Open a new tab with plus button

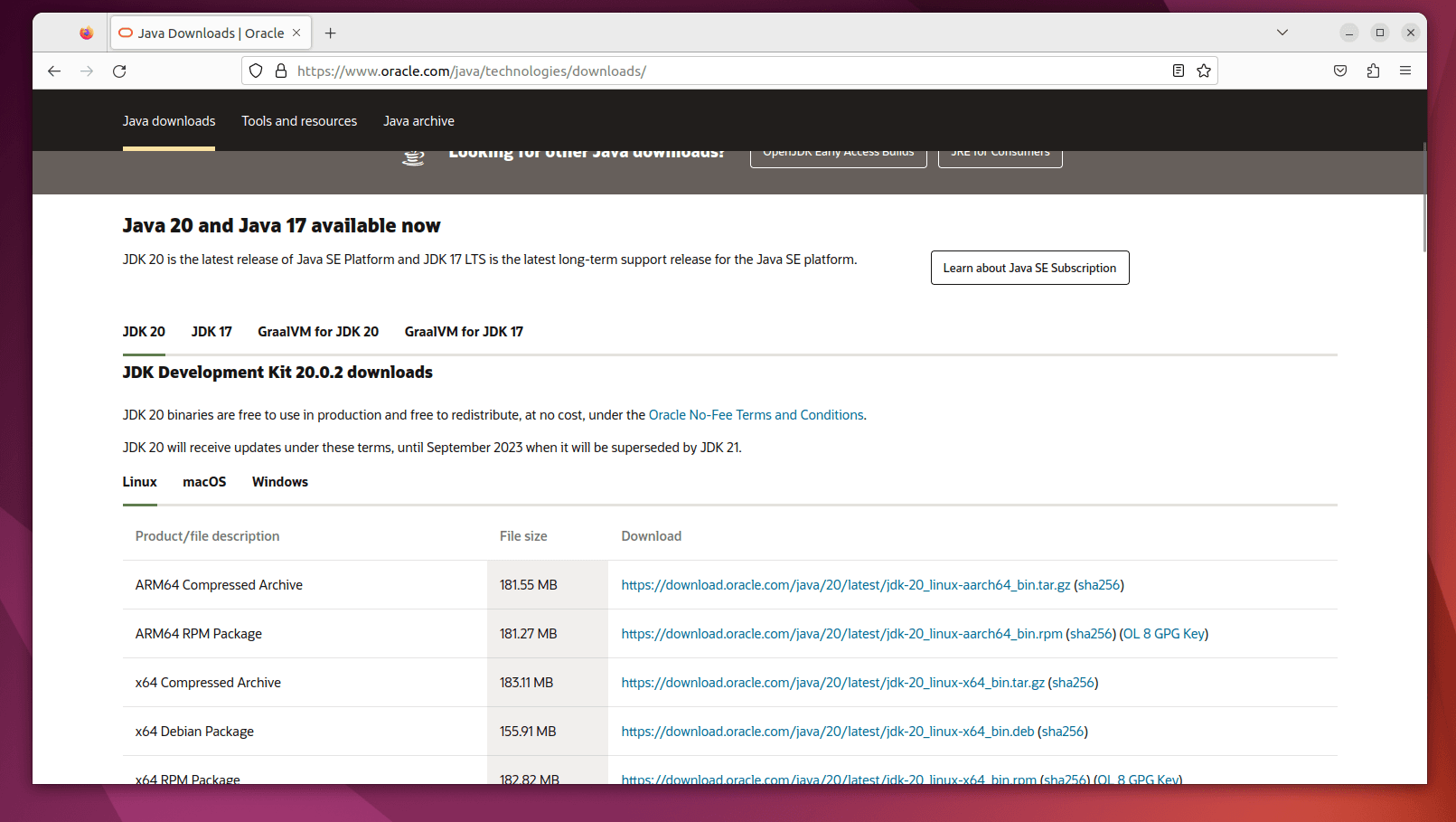(331, 33)
